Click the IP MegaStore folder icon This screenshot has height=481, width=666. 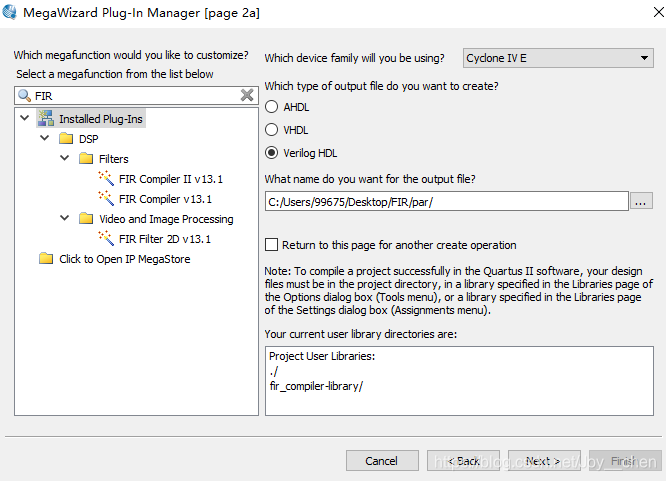click(x=46, y=258)
